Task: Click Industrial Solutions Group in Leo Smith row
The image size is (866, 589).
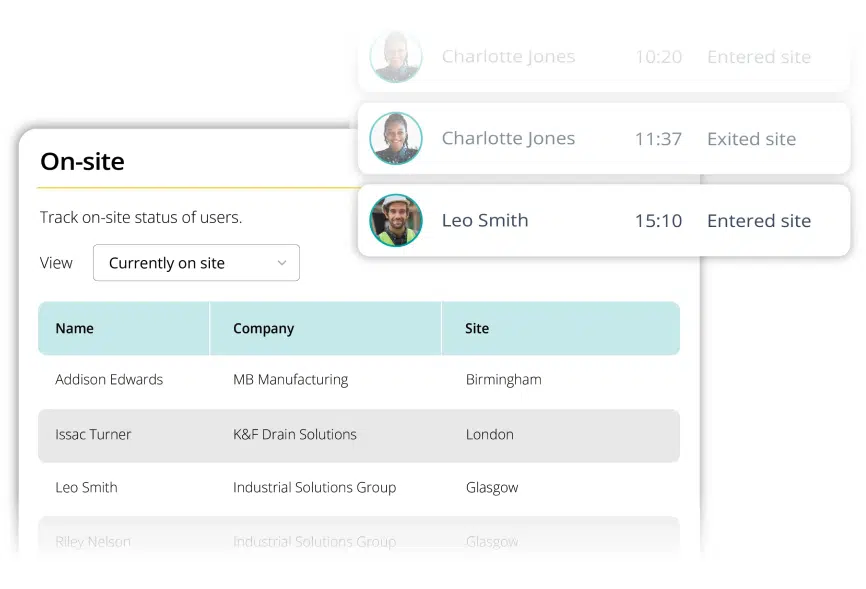Action: [314, 487]
